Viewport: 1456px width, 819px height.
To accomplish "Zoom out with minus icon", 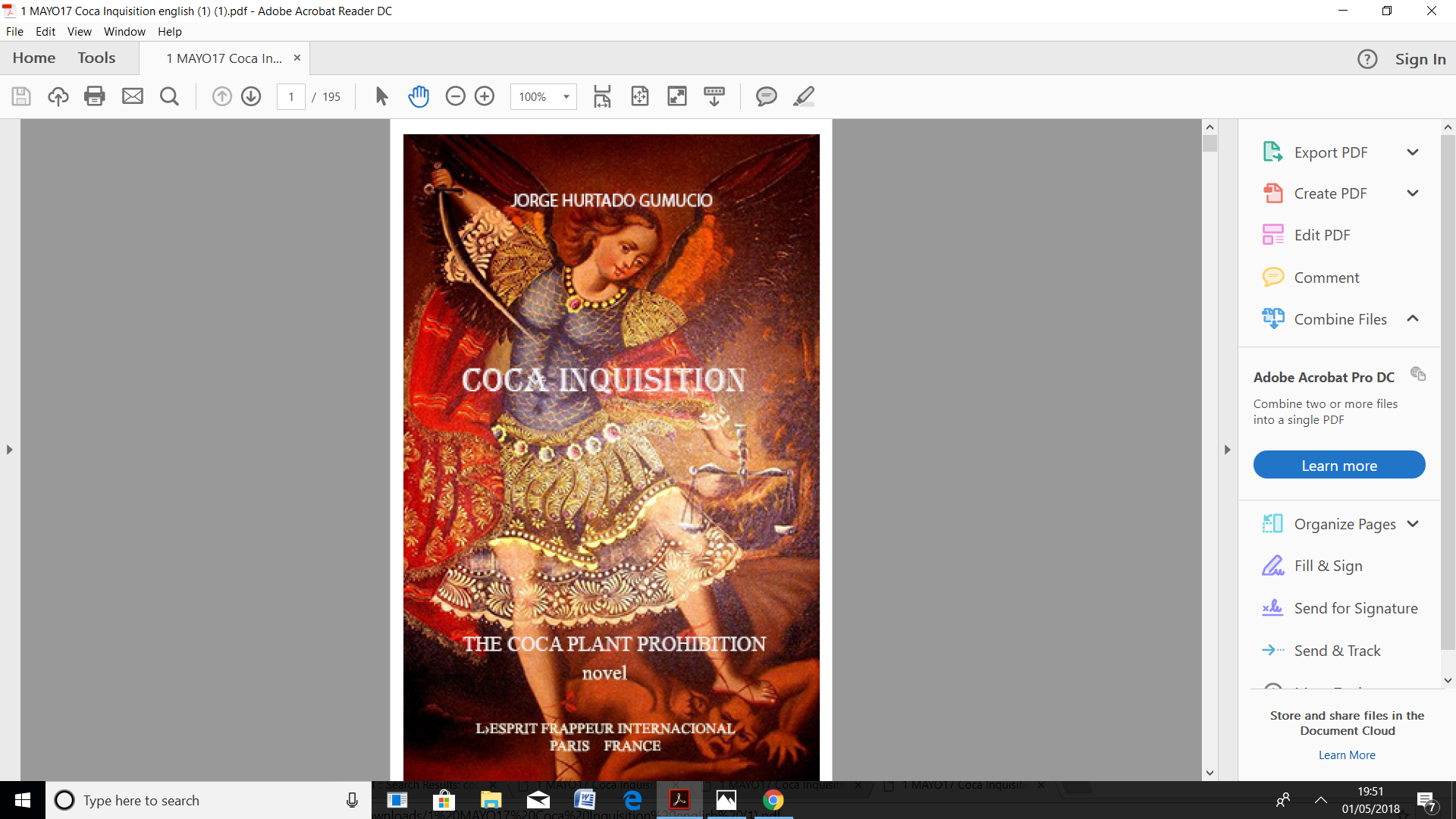I will coord(455,96).
